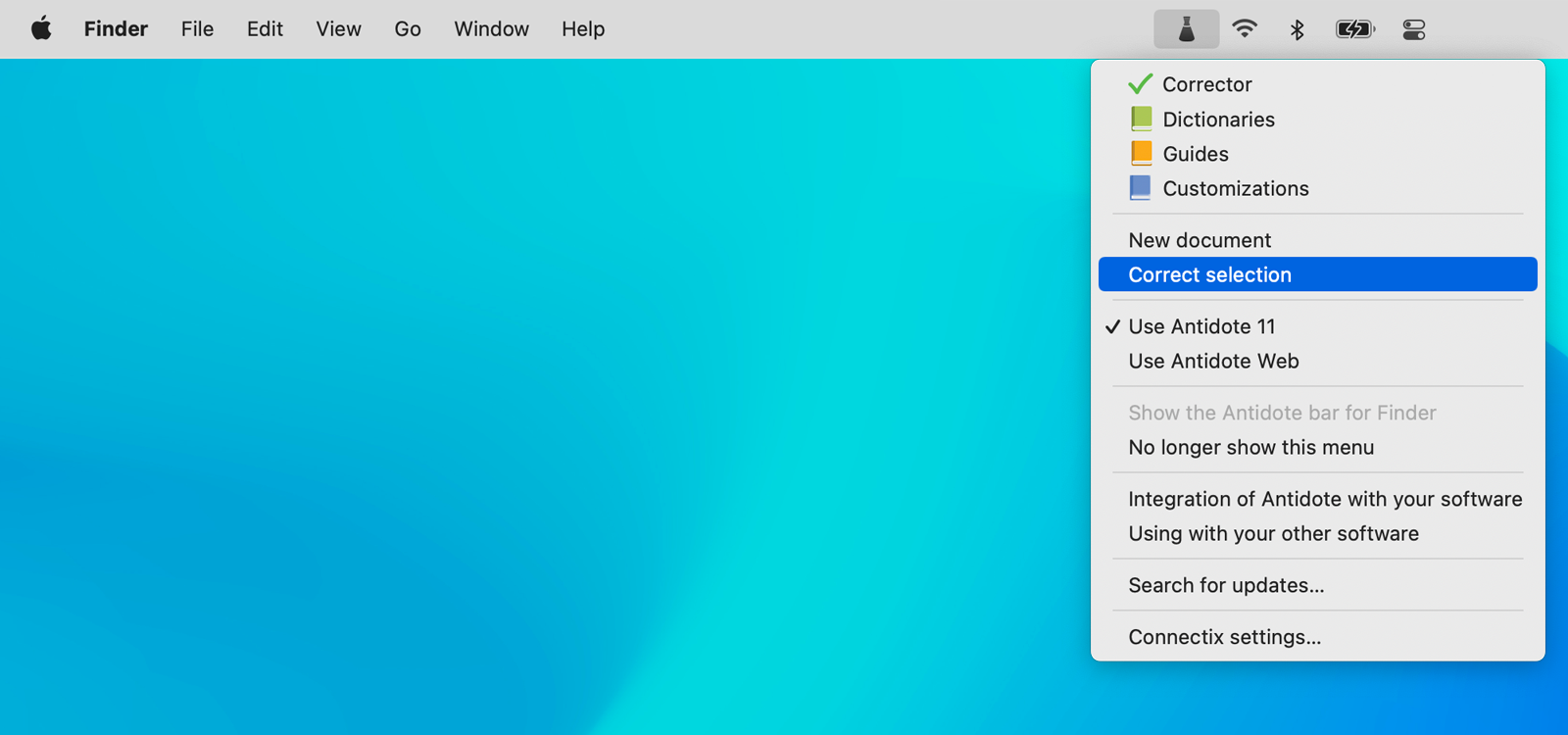
Task: Open the Corrector with green checkmark icon
Action: pos(1205,84)
